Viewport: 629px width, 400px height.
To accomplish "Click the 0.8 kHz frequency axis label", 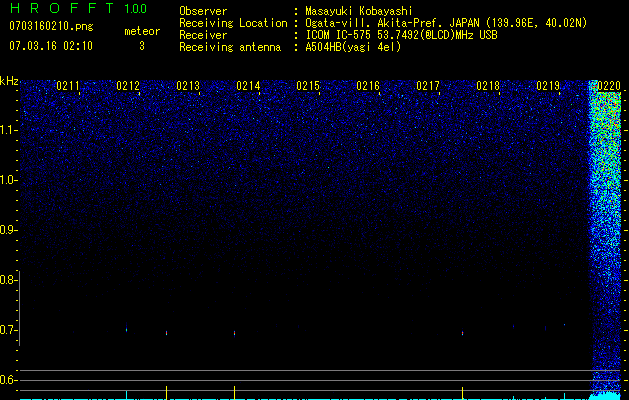I will (x=9, y=280).
